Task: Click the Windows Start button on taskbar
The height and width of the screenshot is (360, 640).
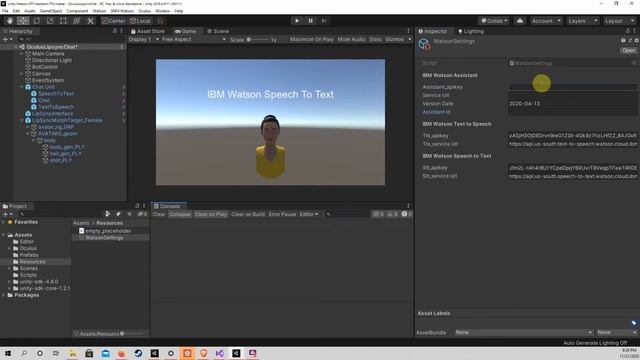Action: click(x=8, y=353)
